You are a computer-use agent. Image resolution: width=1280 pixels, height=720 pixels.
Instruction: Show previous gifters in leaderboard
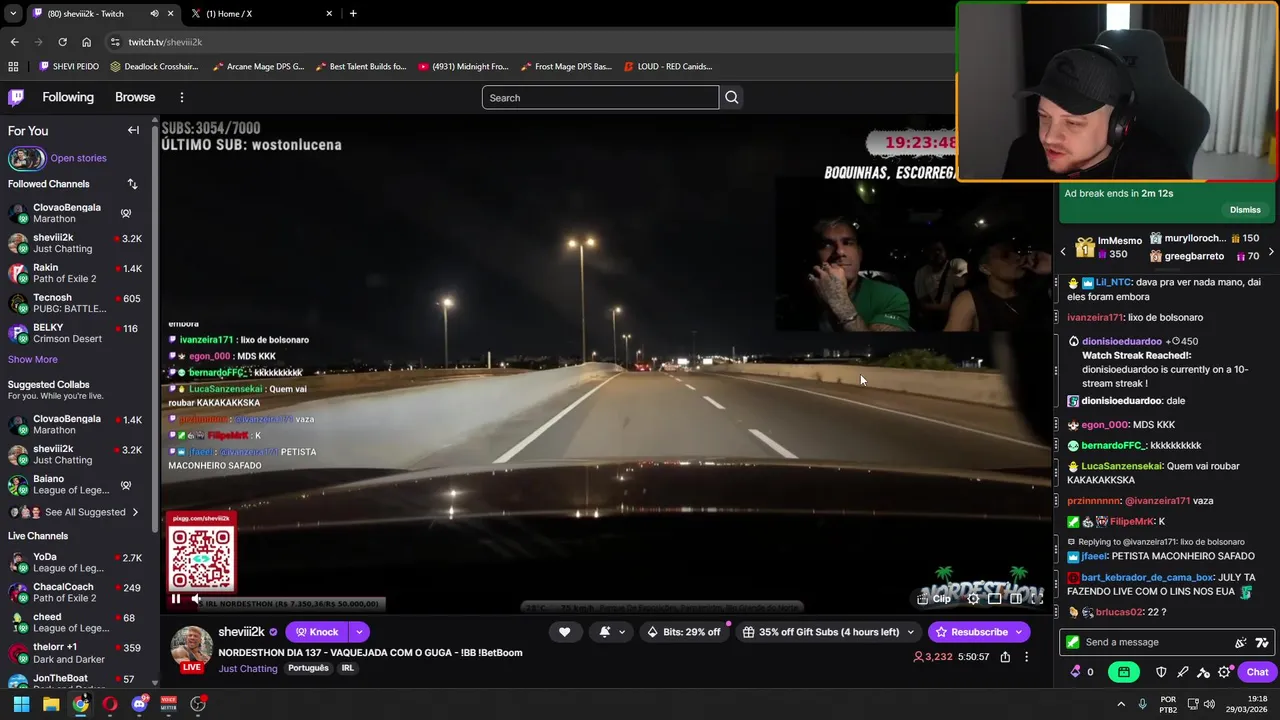coord(1064,252)
